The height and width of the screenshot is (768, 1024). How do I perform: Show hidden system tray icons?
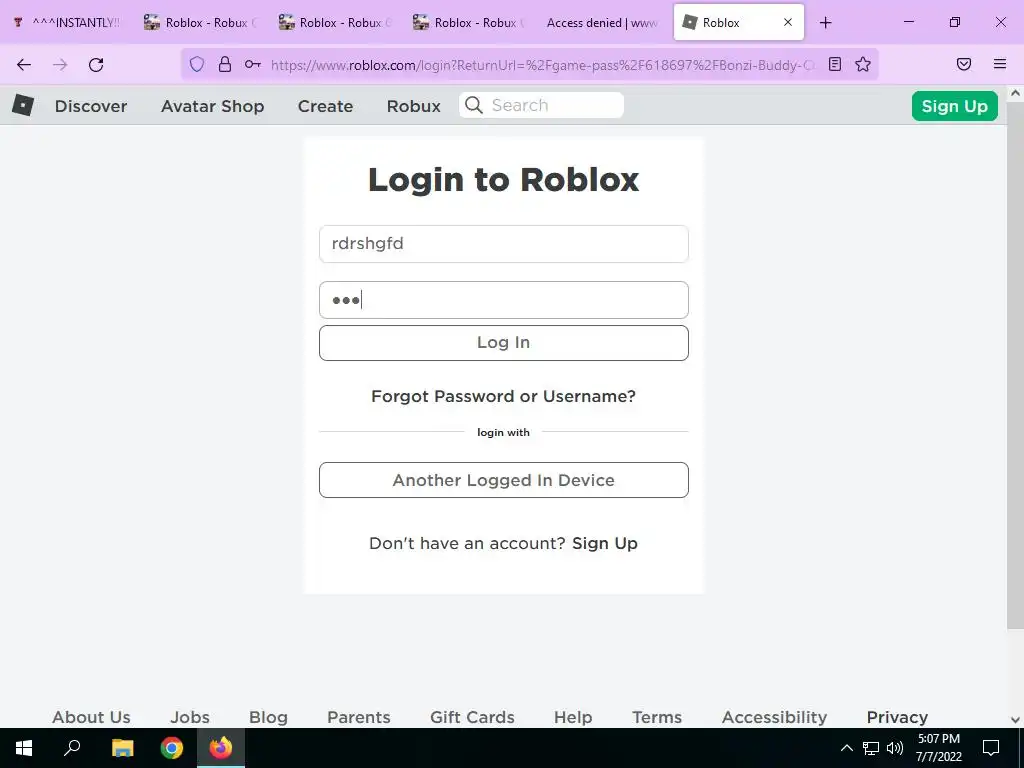point(846,748)
